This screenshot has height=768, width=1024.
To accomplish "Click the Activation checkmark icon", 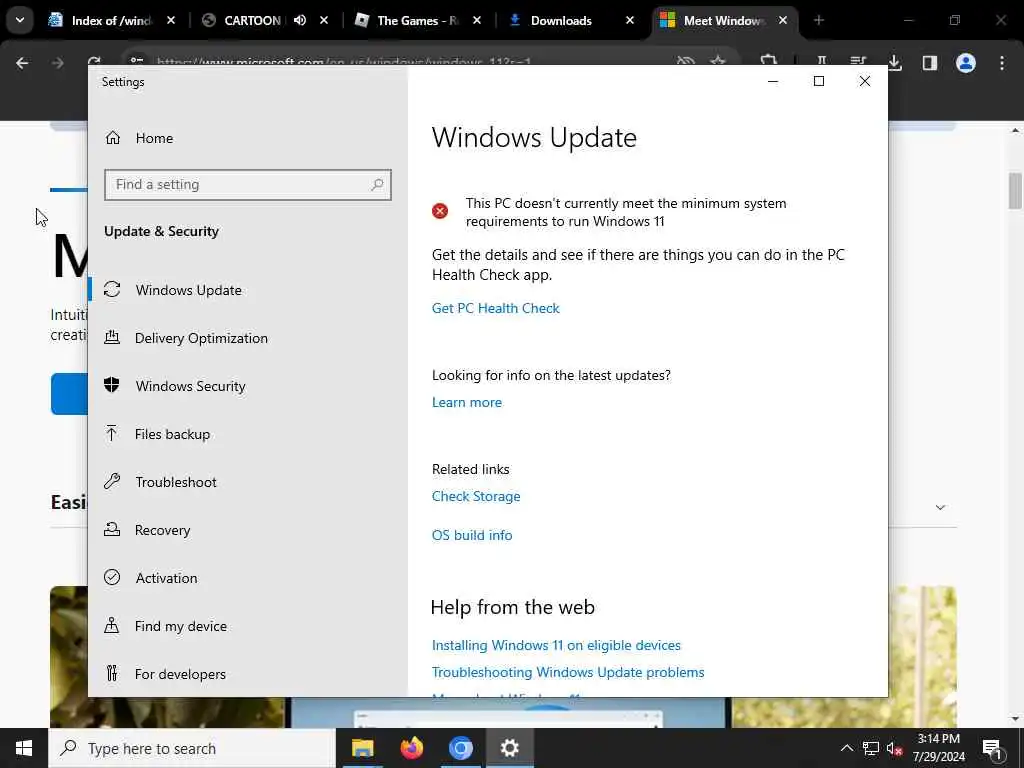I will tap(112, 577).
